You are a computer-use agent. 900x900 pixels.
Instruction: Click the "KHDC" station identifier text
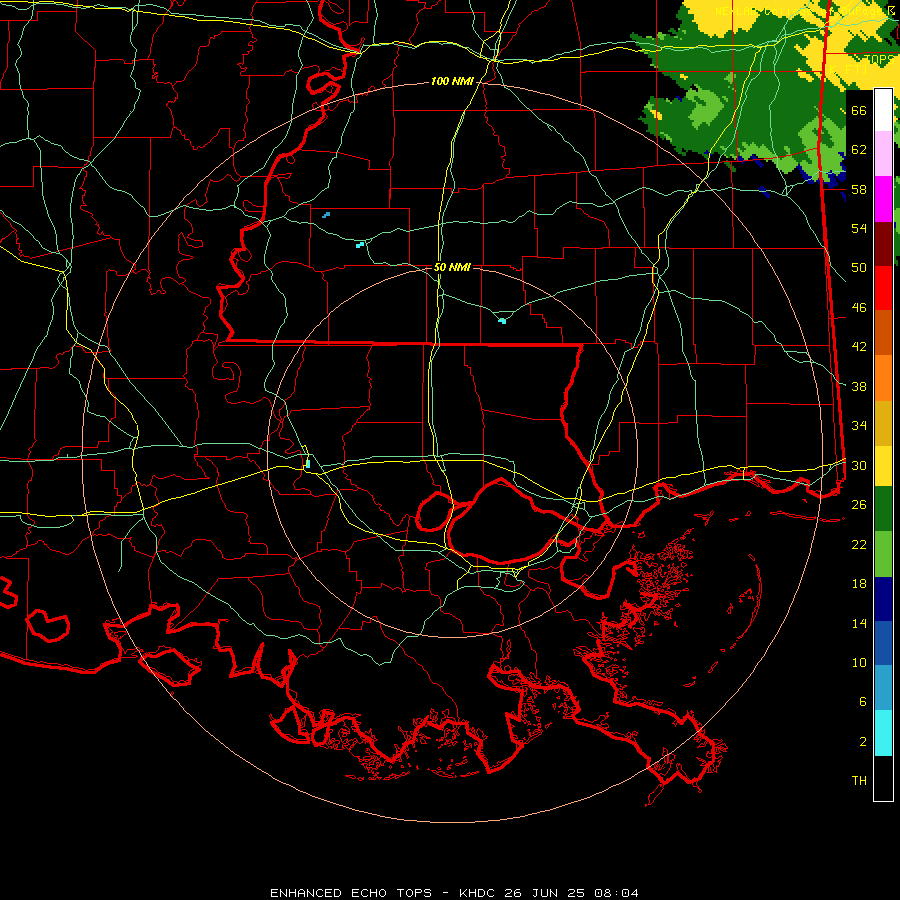click(479, 893)
